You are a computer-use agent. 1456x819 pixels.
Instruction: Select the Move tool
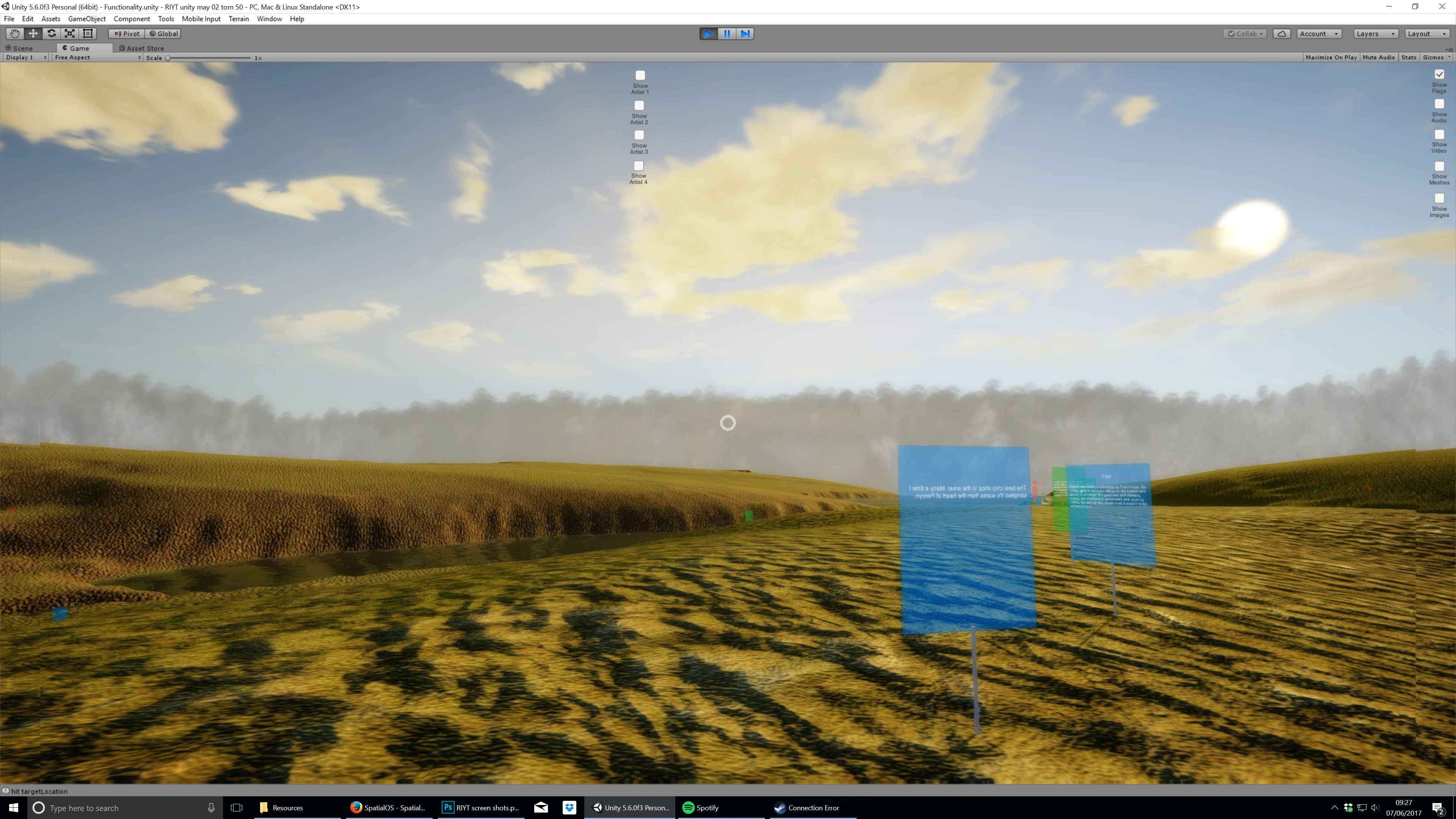tap(33, 34)
